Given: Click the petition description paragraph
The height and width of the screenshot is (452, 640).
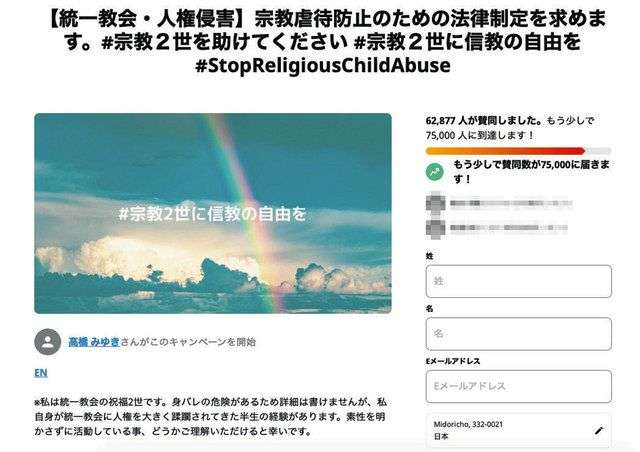Looking at the screenshot, I should point(210,417).
